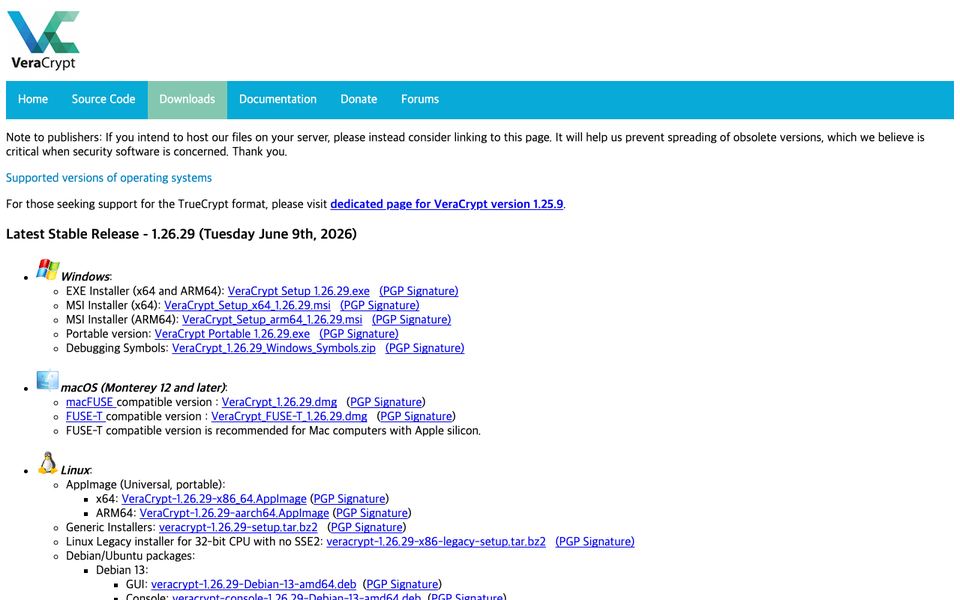This screenshot has width=960, height=600.
Task: Open the FUSE-T link
Action: (85, 416)
